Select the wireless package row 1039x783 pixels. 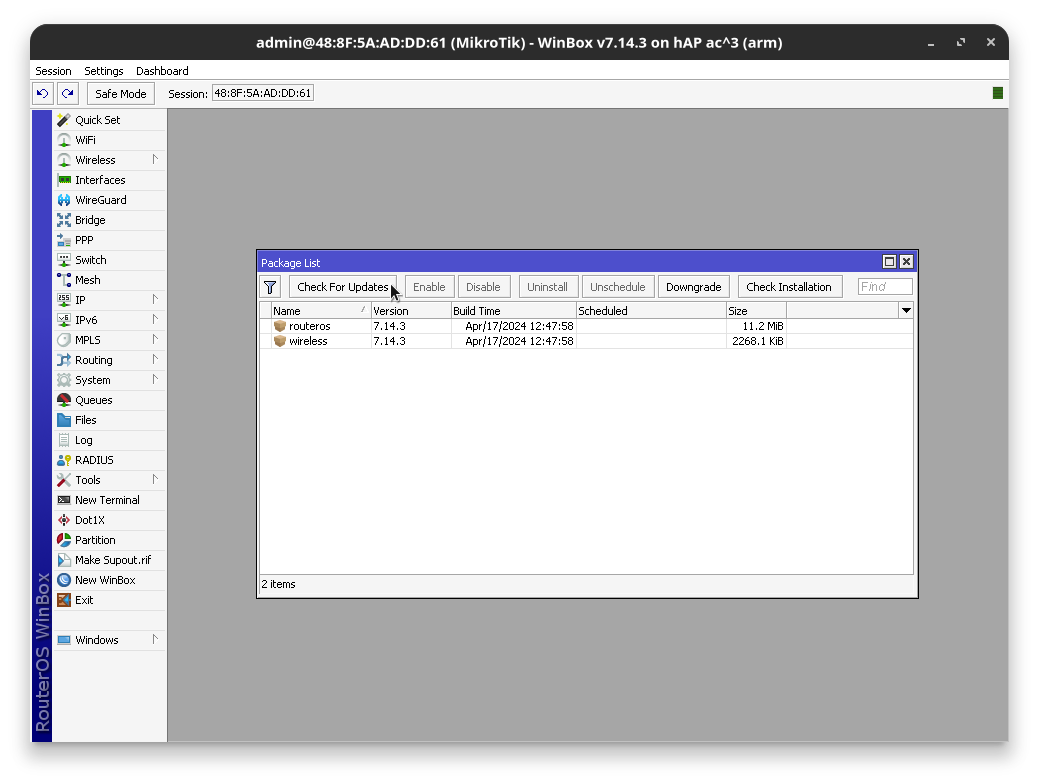(308, 341)
